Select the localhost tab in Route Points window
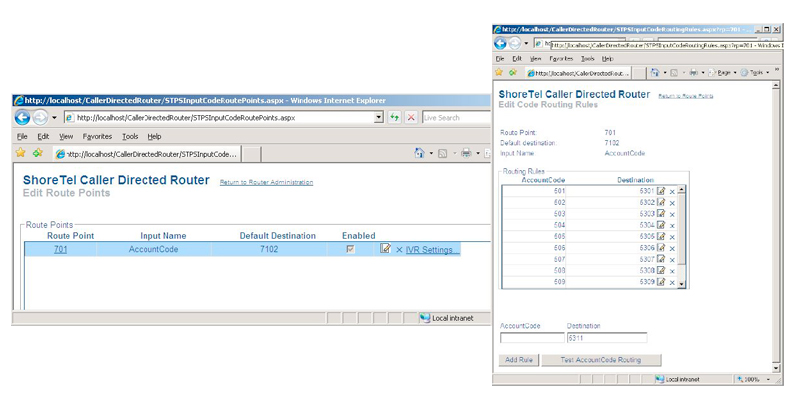 [146, 153]
